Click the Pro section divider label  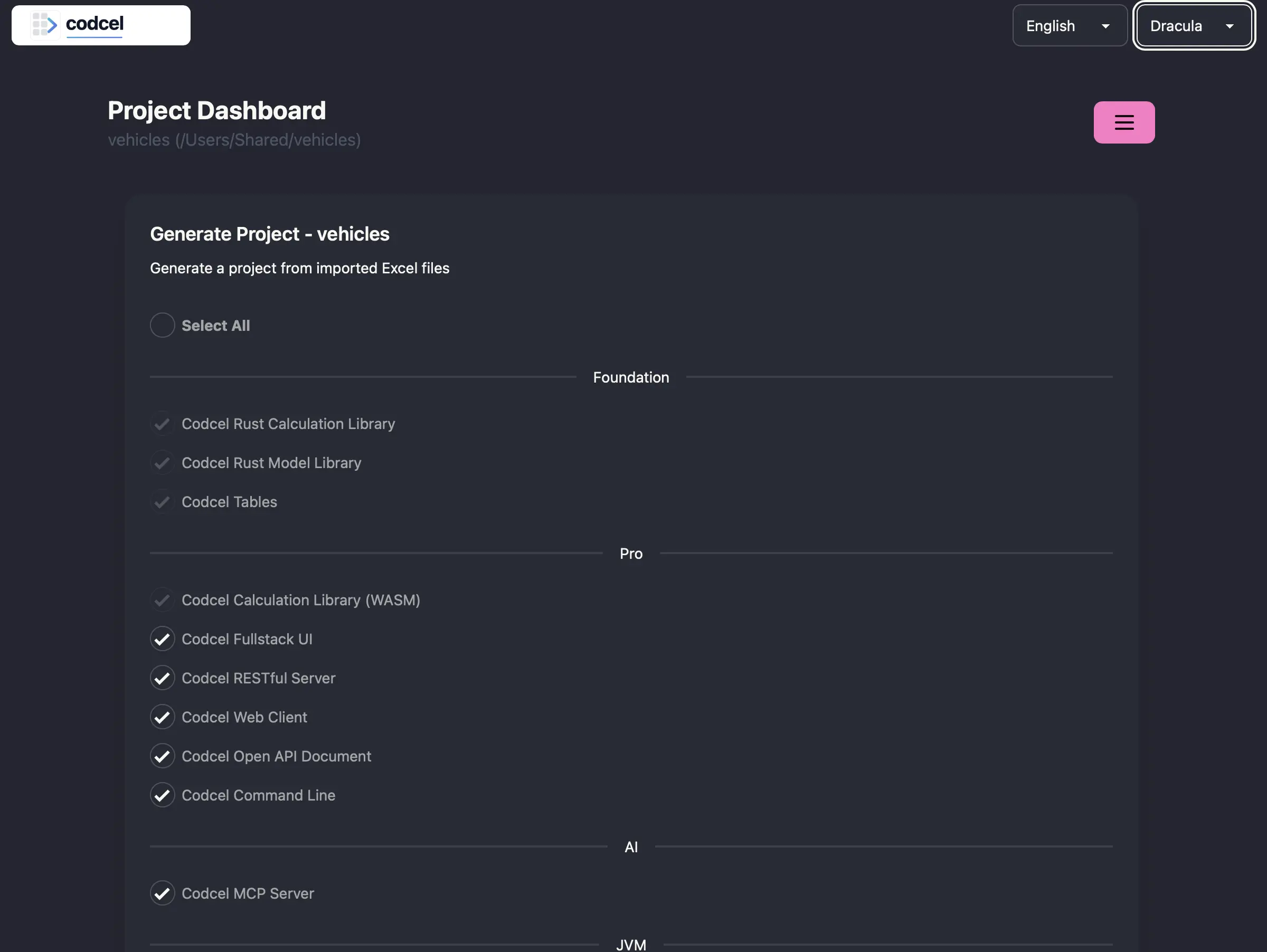coord(631,554)
